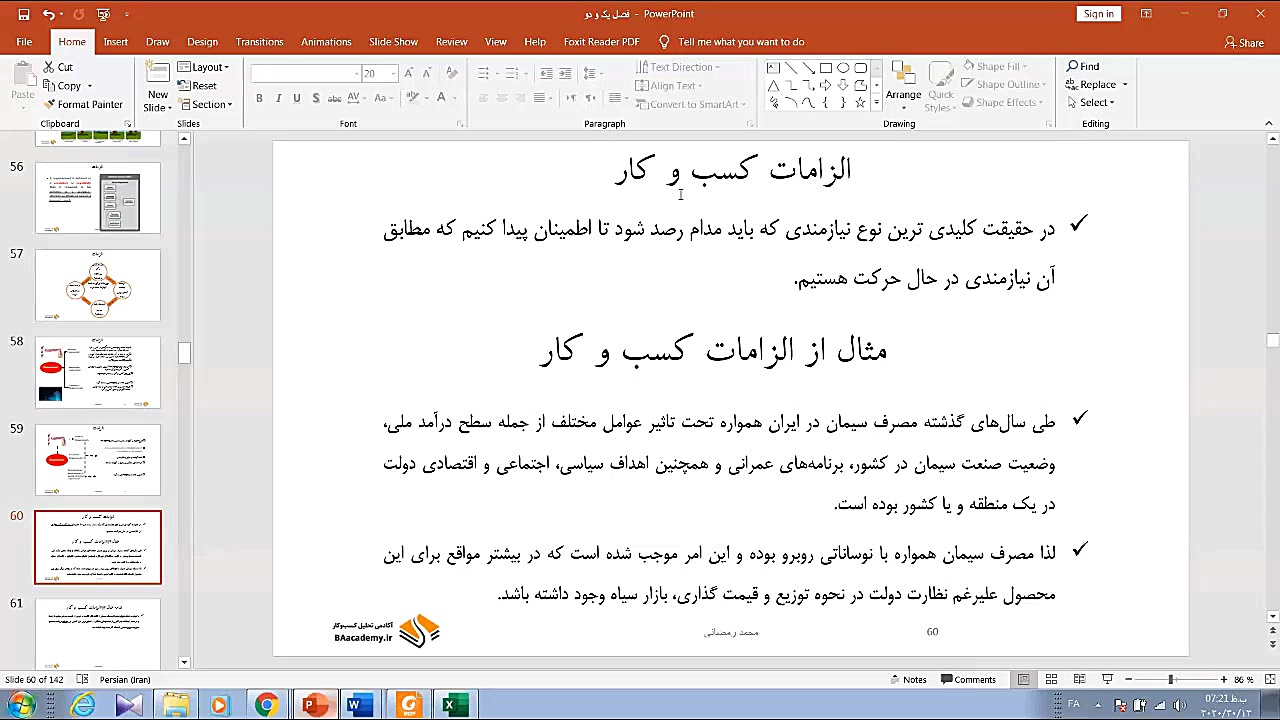
Task: Activate Normal view button in status bar
Action: (x=1023, y=680)
